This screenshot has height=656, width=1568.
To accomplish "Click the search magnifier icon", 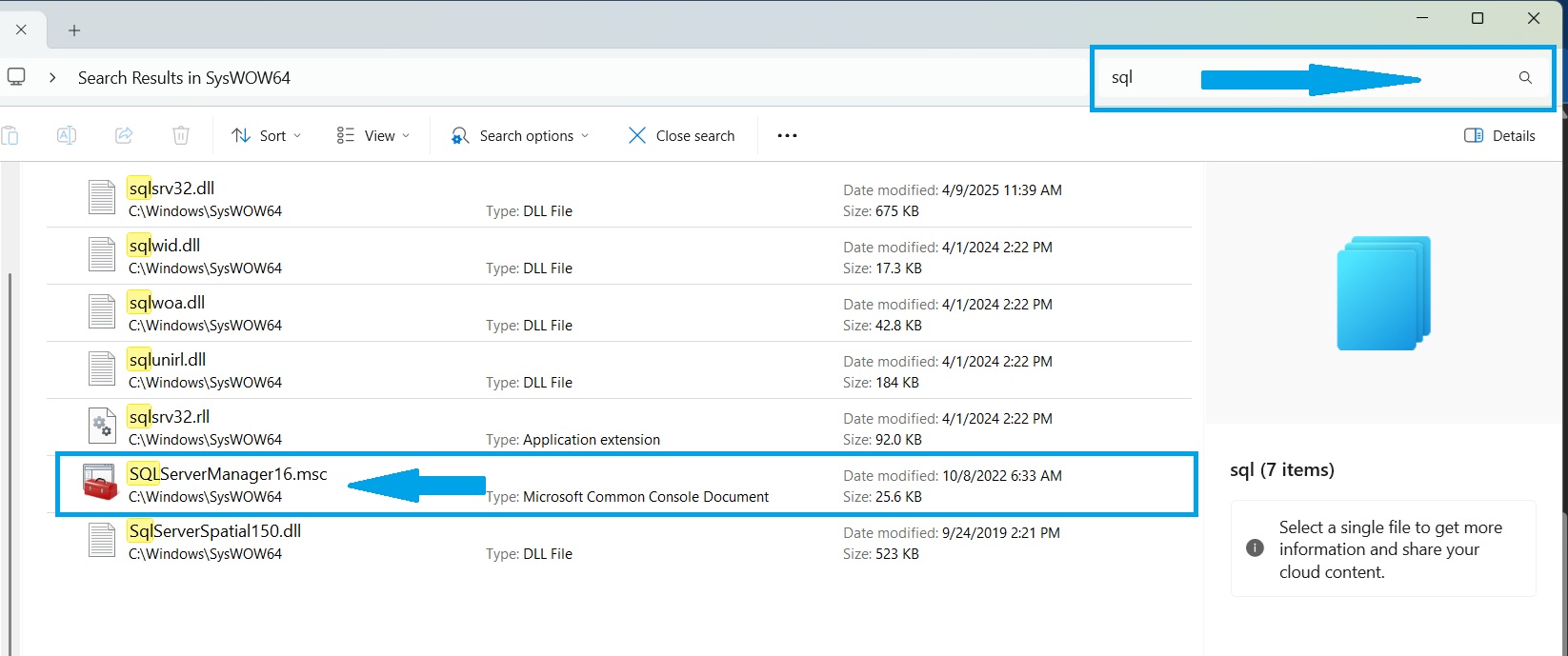I will tap(1525, 78).
